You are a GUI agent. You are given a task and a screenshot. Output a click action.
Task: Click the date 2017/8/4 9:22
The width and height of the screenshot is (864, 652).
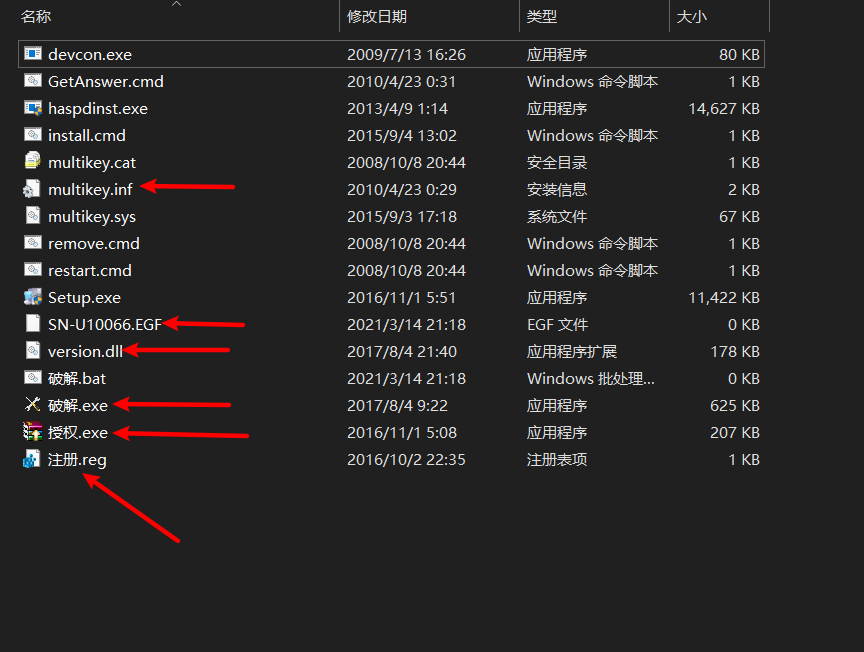397,406
